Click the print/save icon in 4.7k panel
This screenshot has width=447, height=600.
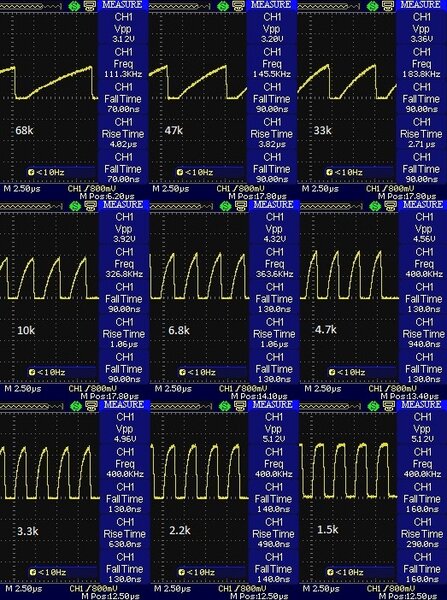point(390,206)
